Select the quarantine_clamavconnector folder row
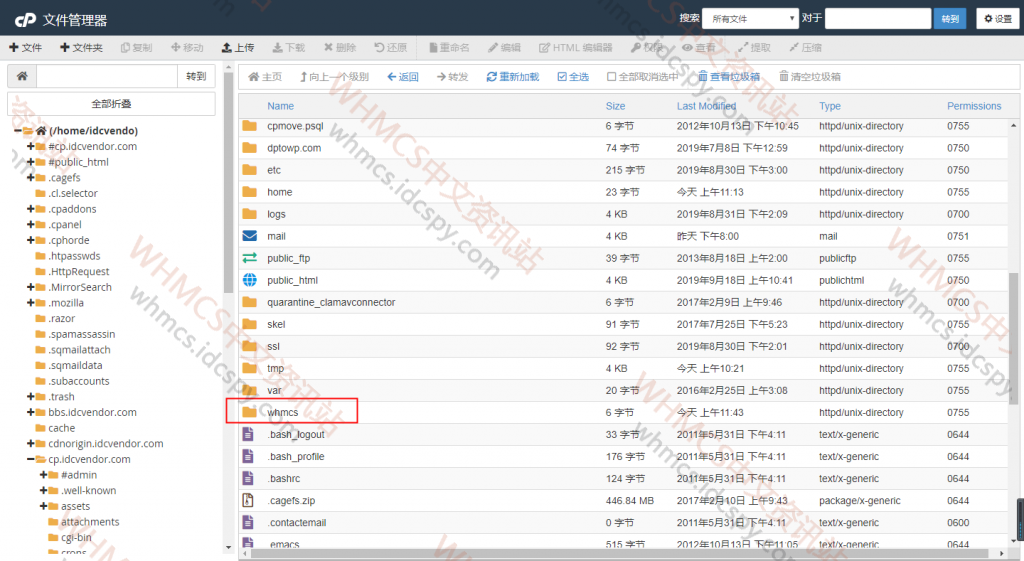Image resolution: width=1024 pixels, height=561 pixels. coord(625,302)
